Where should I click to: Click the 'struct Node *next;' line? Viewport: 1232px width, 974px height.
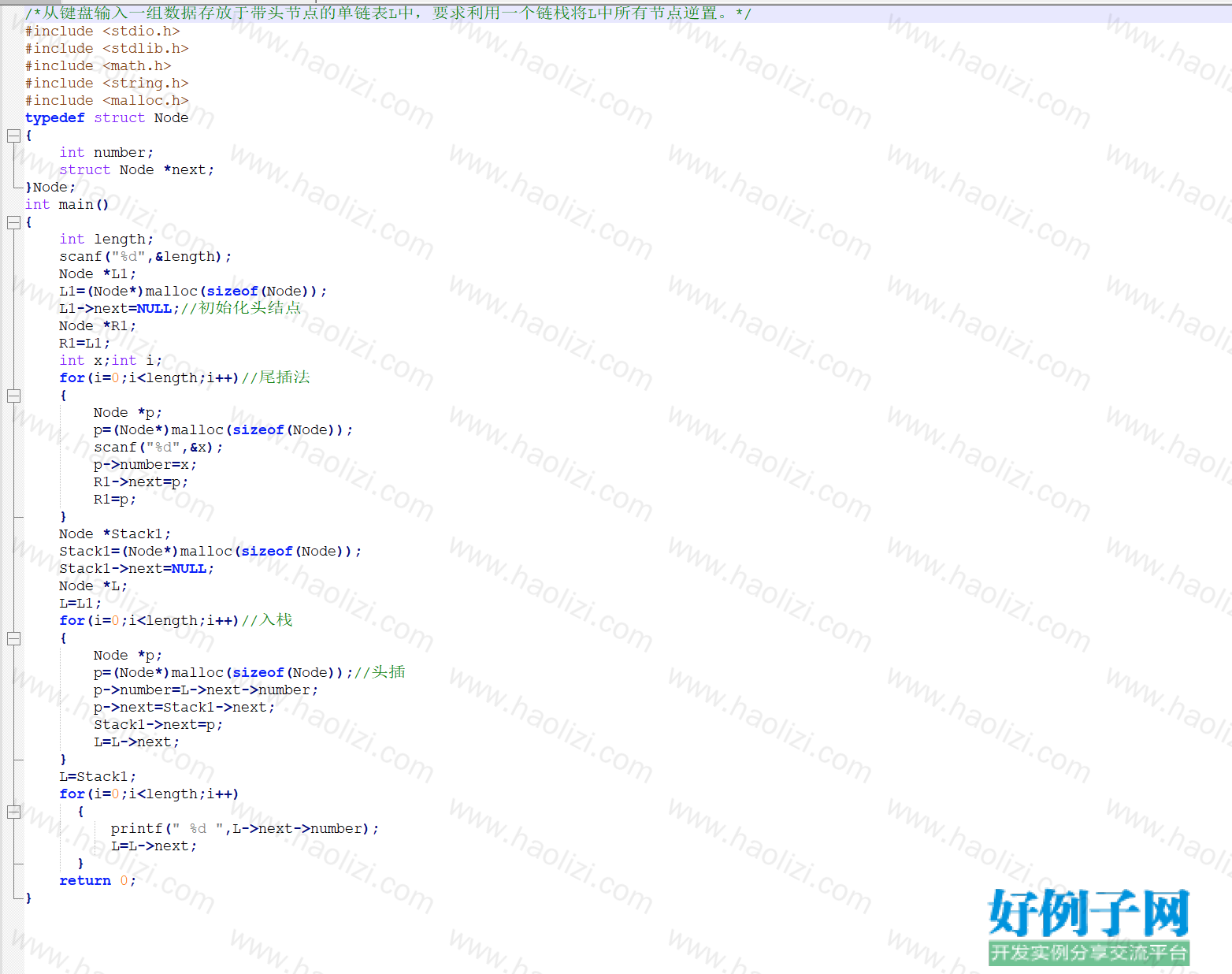point(136,170)
